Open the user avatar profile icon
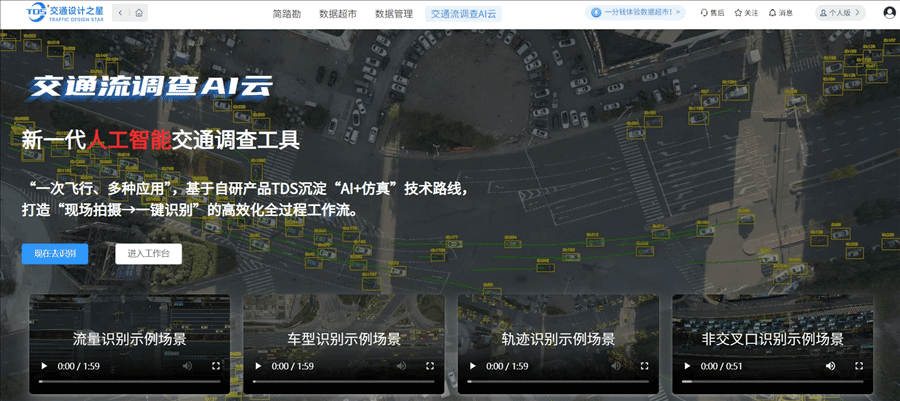 (x=890, y=13)
